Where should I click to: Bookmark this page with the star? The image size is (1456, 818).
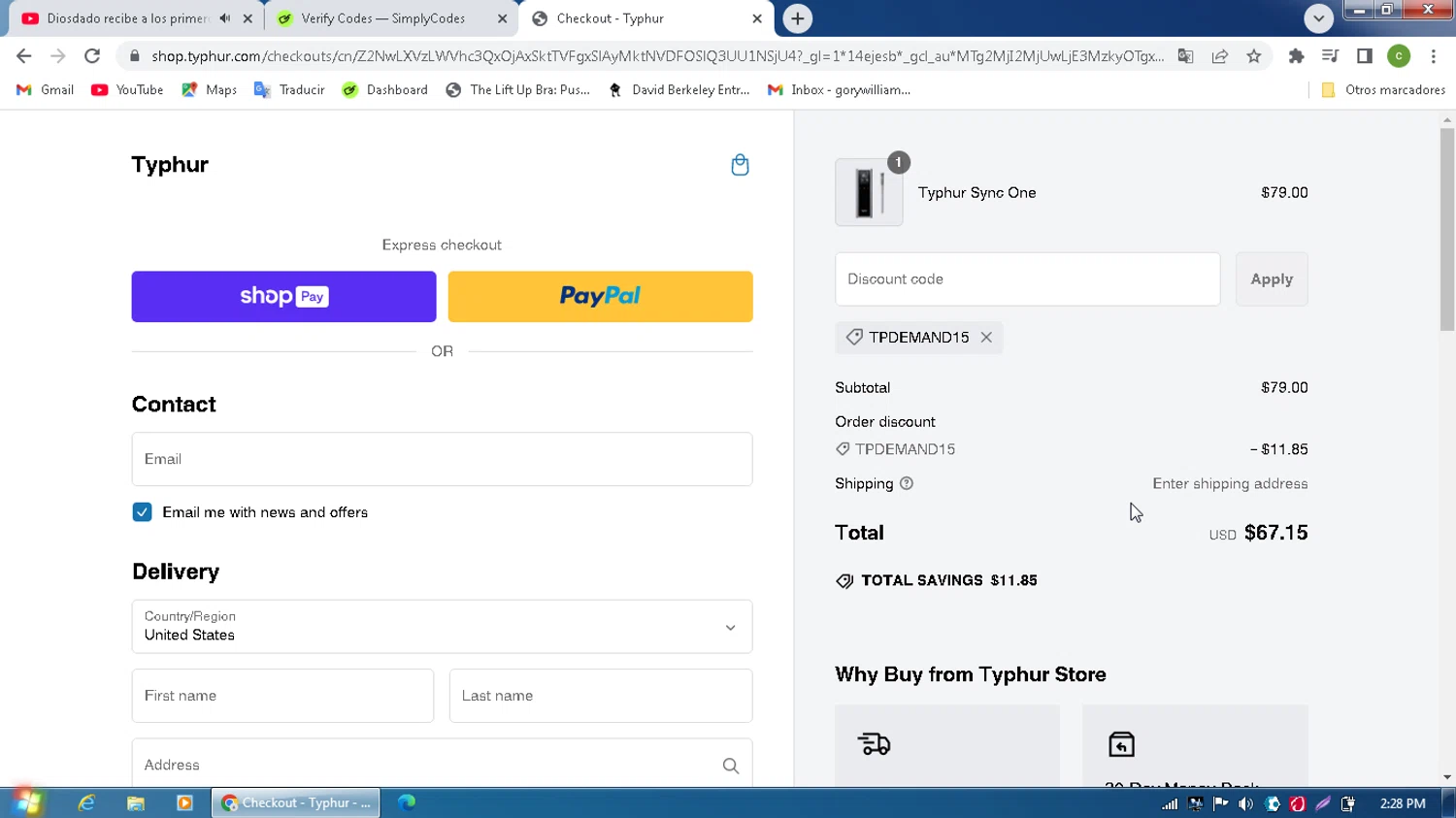1254,56
